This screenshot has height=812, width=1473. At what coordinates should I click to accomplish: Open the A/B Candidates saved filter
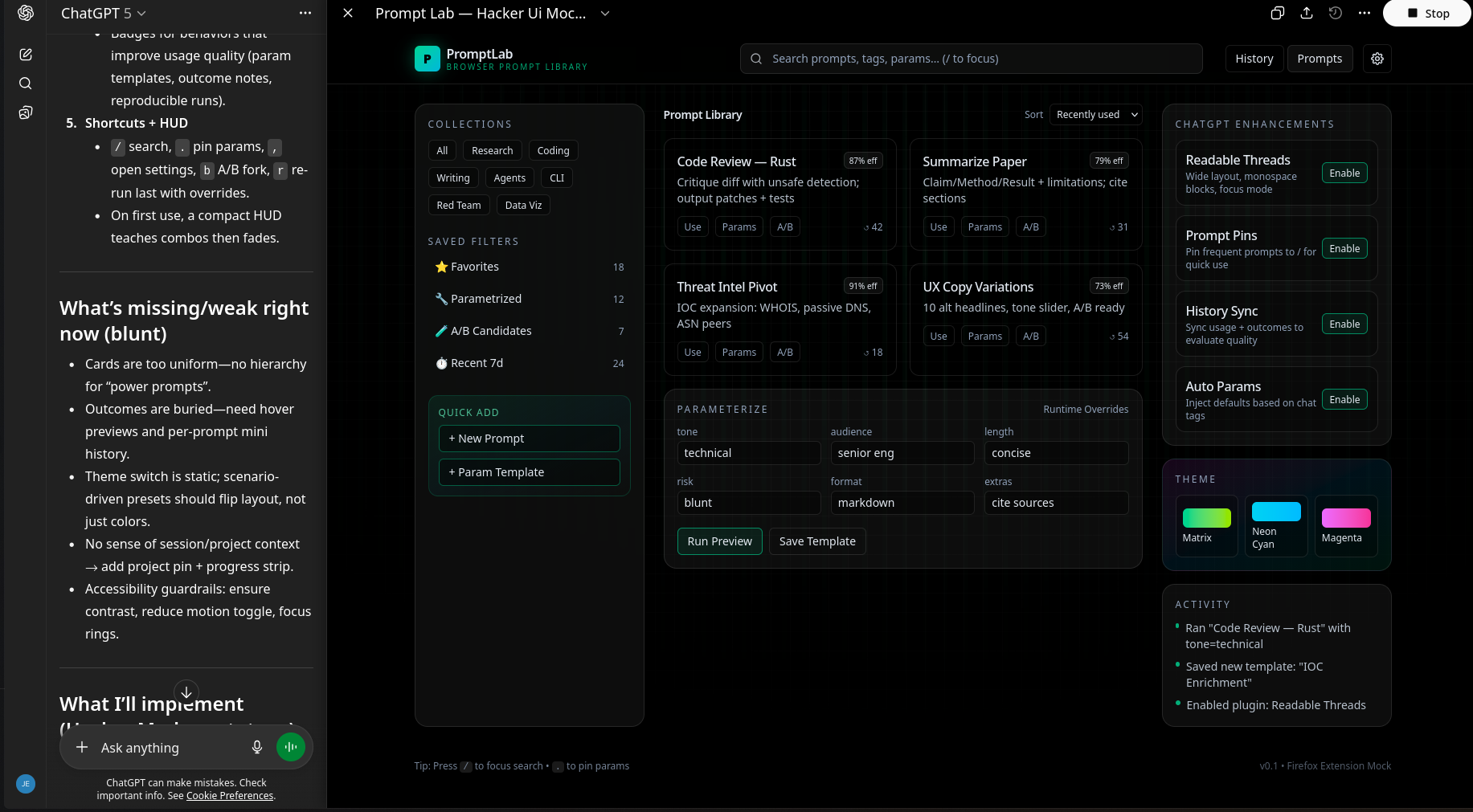coord(529,331)
